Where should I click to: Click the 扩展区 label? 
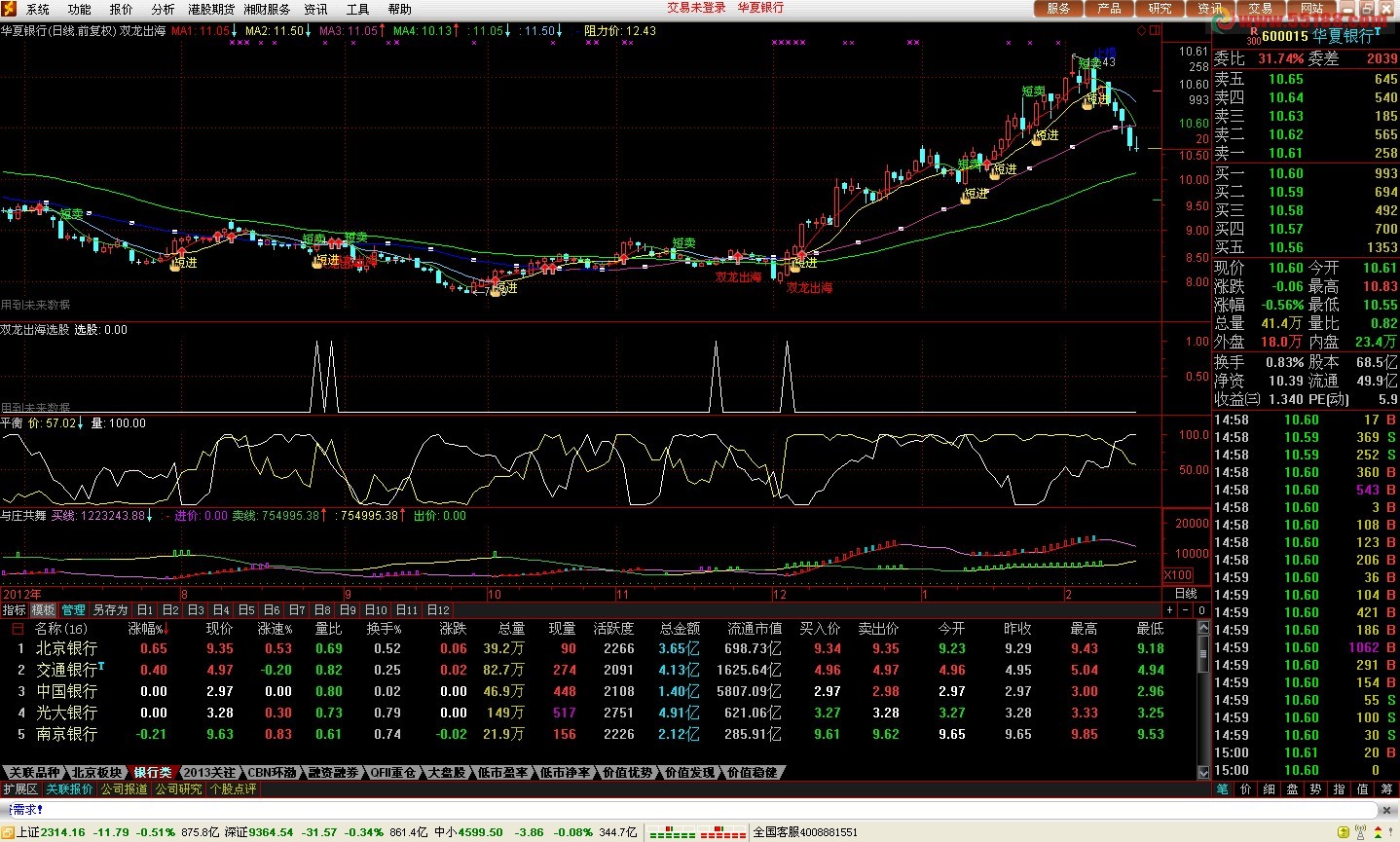pyautogui.click(x=20, y=789)
